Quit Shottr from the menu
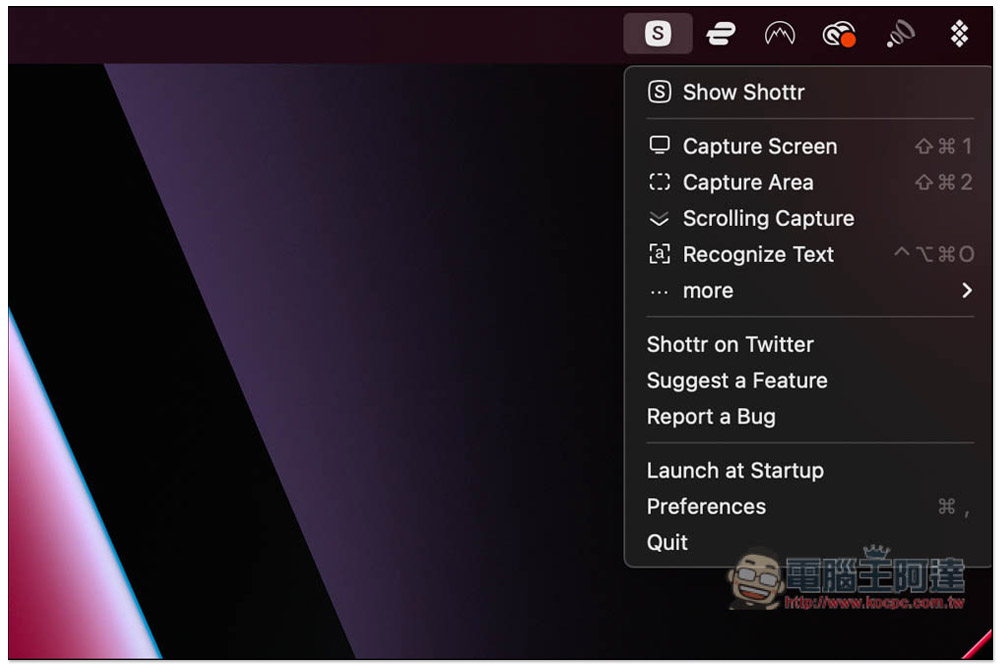The image size is (1000, 667). tap(809, 543)
